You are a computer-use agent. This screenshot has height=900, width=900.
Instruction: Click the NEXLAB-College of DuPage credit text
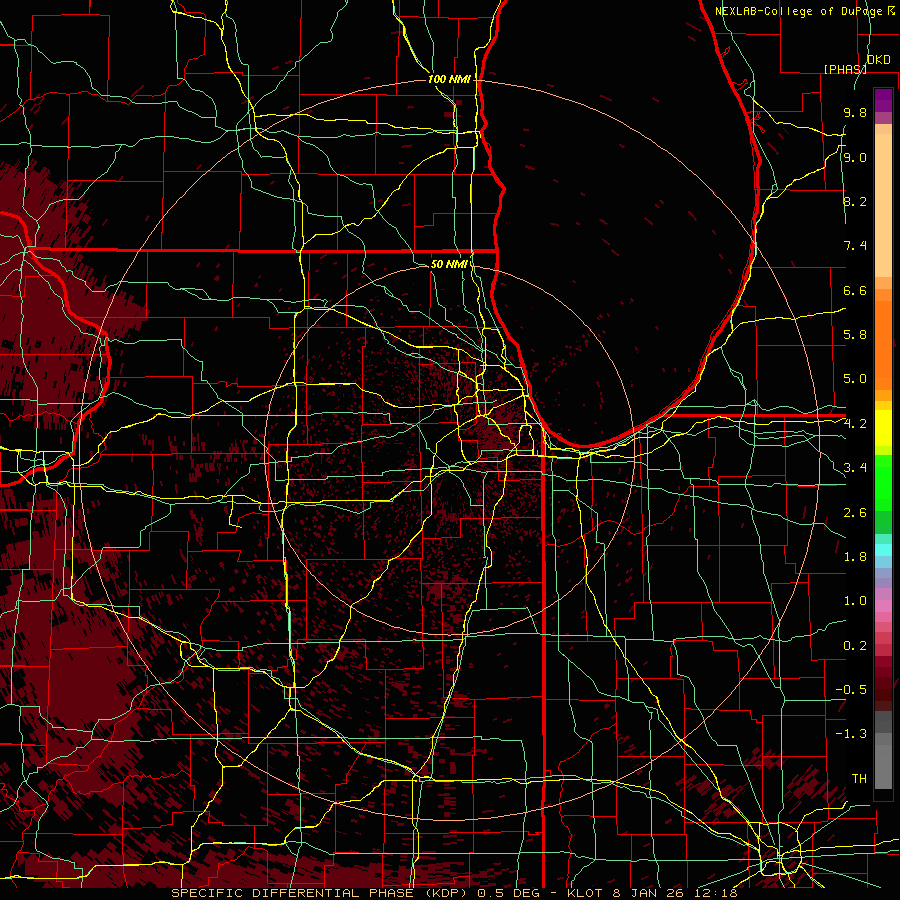coord(805,11)
